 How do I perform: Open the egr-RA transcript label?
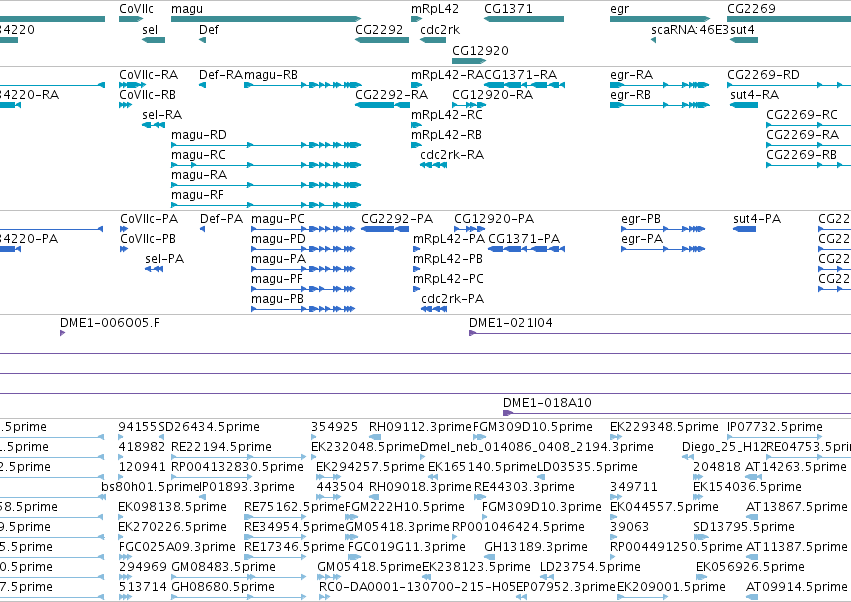[x=631, y=75]
